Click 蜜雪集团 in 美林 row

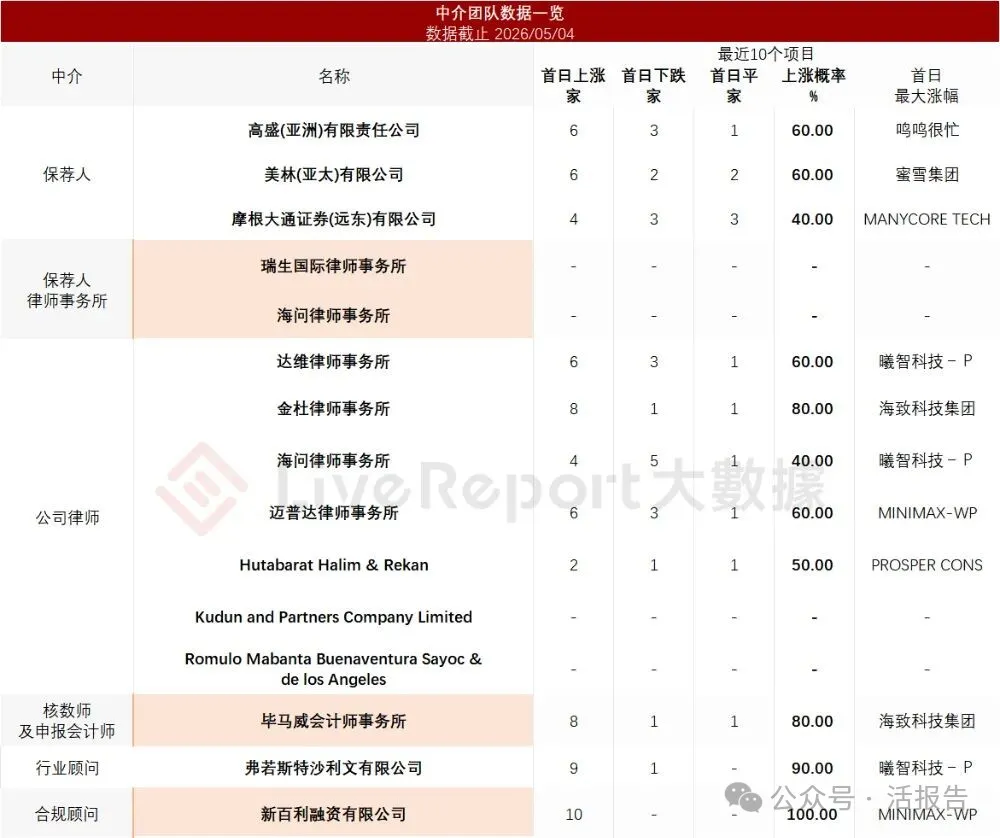(927, 174)
